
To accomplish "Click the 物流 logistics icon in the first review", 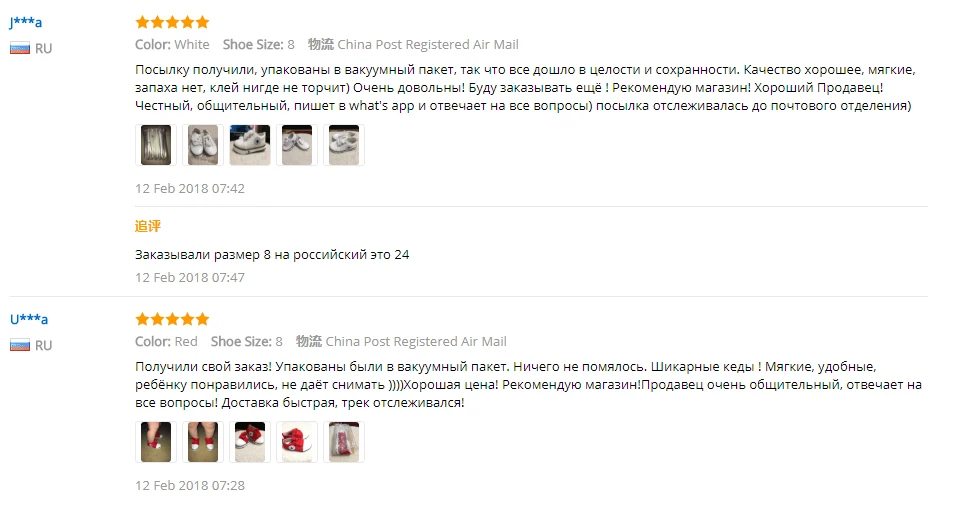I will click(x=321, y=44).
